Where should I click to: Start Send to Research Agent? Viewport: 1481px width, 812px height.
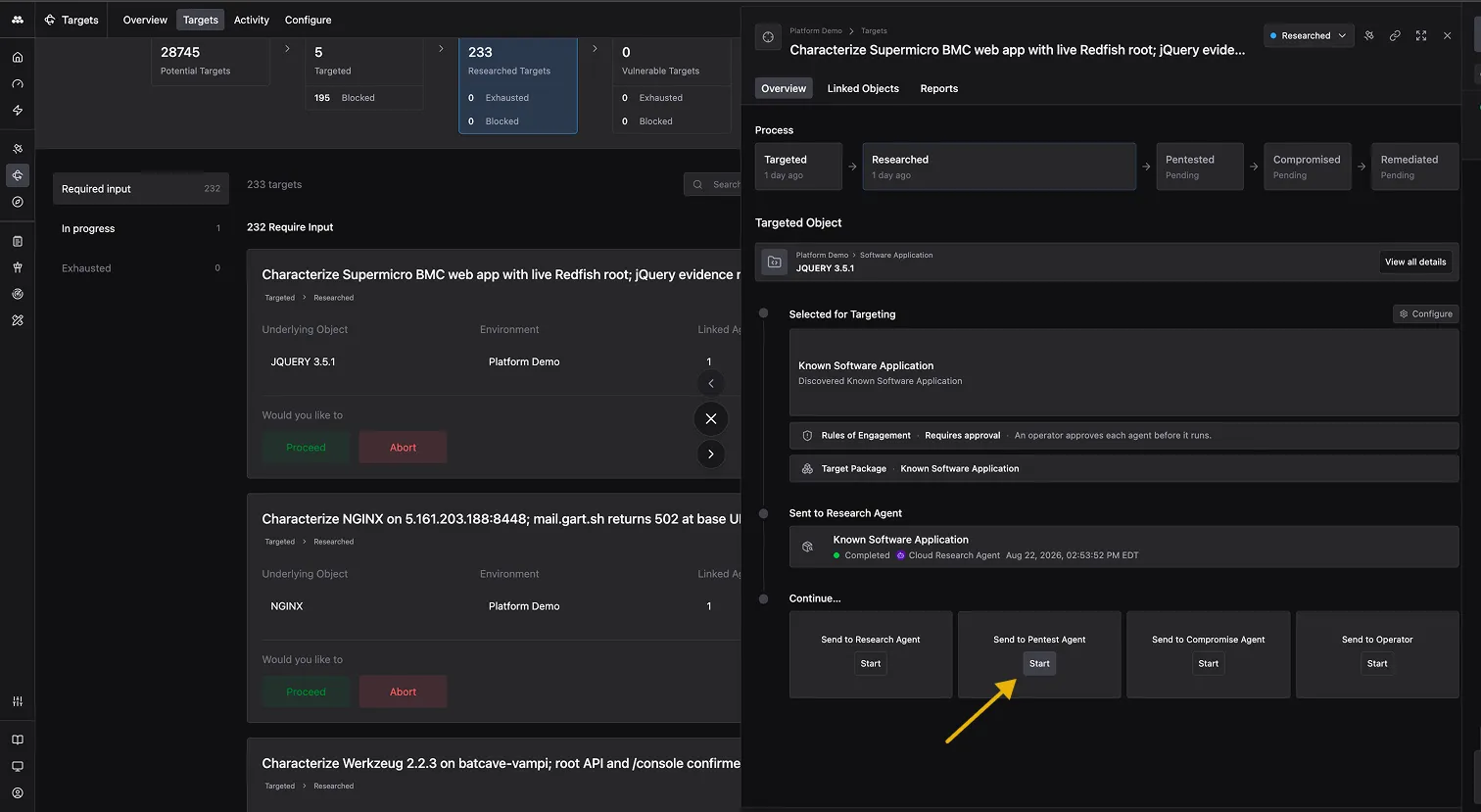coord(871,663)
